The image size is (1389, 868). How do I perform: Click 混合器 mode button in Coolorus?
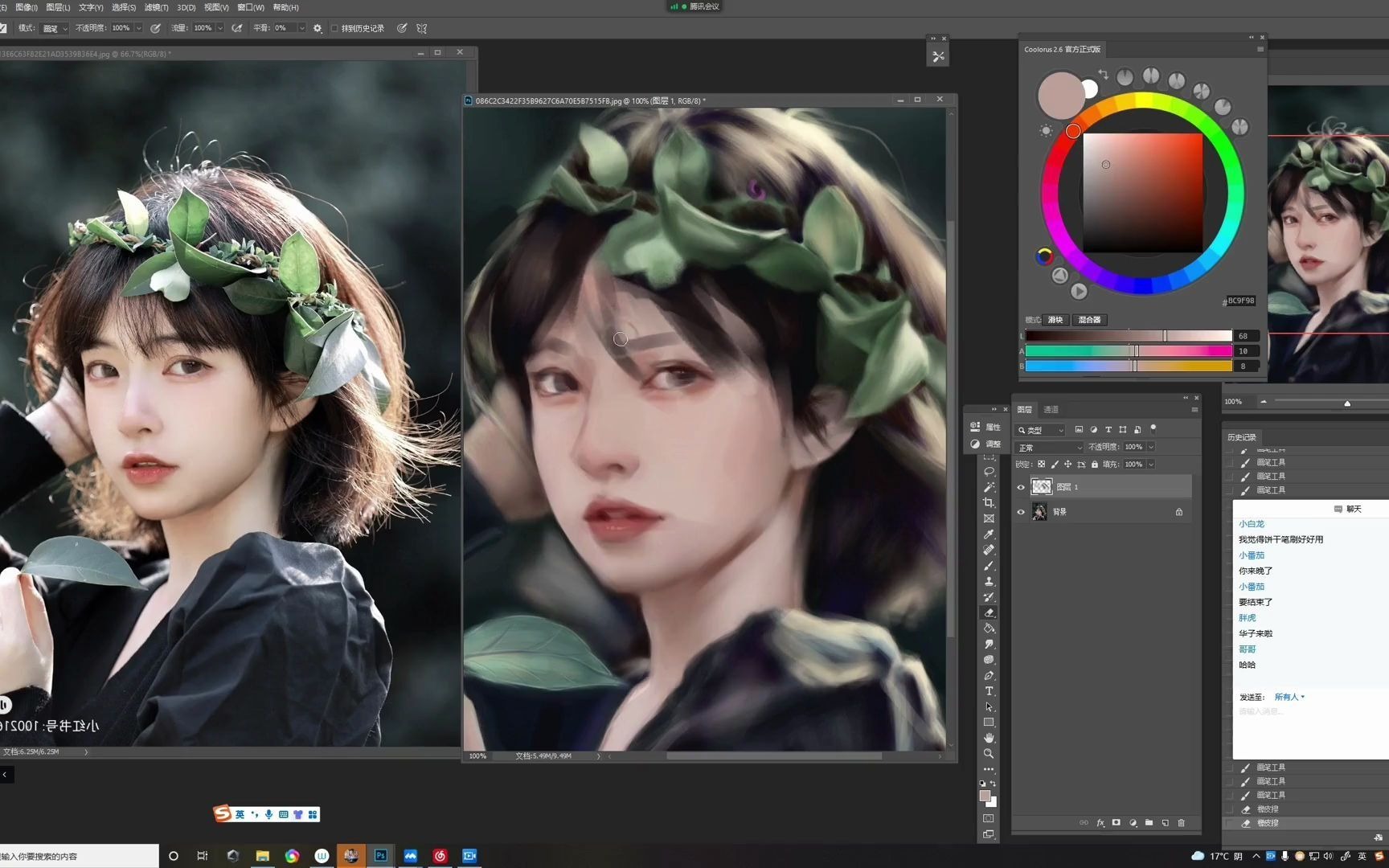(x=1089, y=320)
